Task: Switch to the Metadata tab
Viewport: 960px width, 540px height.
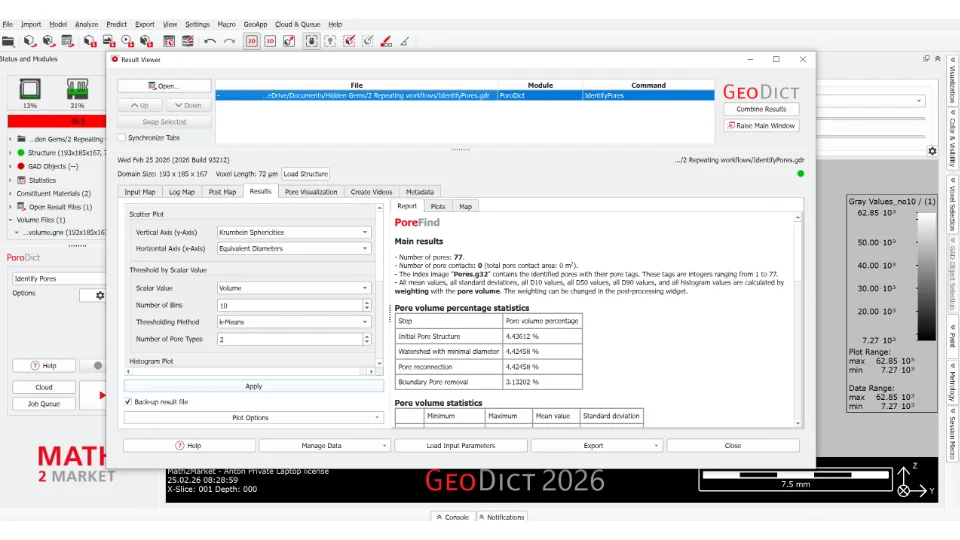Action: (419, 192)
